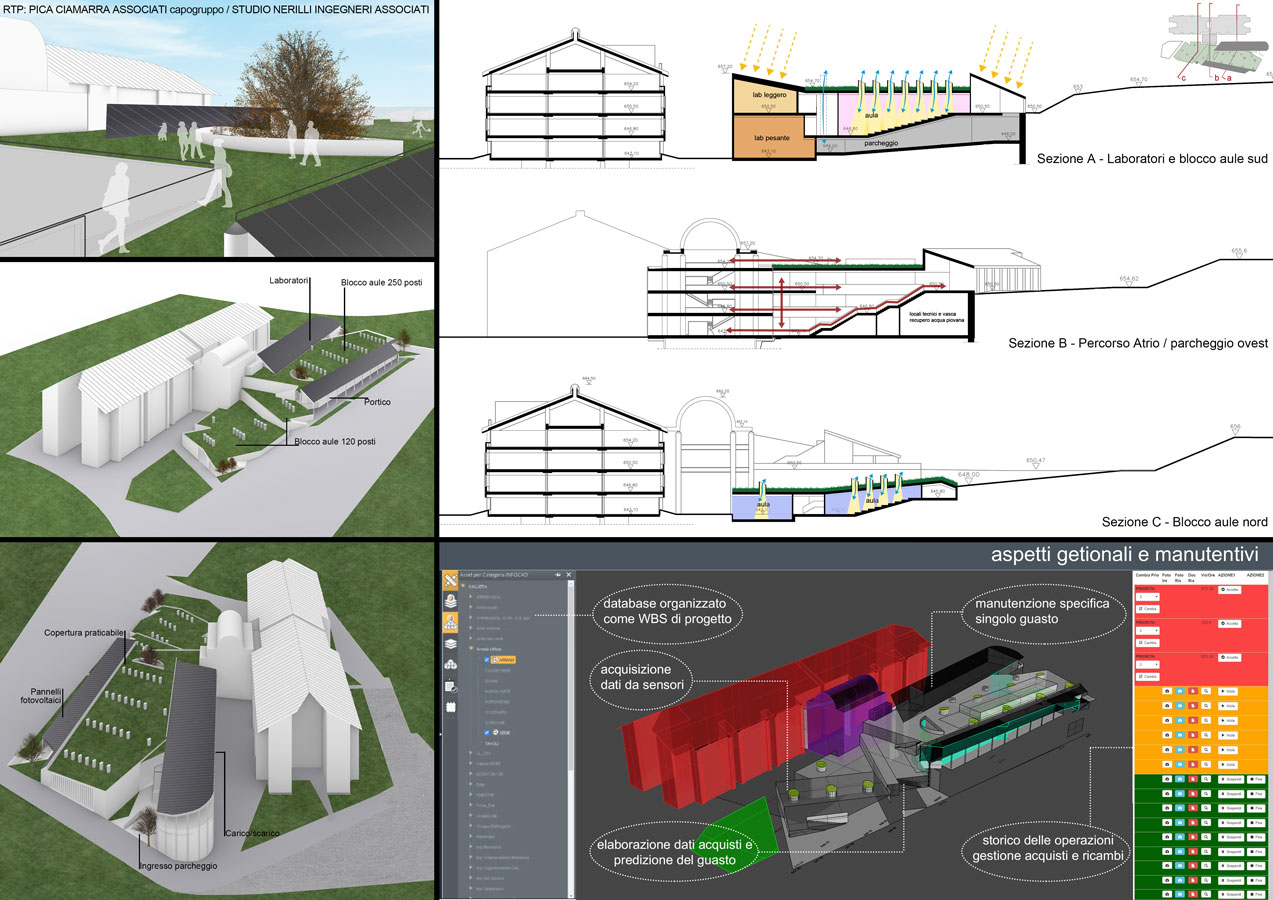Open the chip component icon at sidebar bottom
Viewport: 1273px width, 900px height.
(x=450, y=707)
